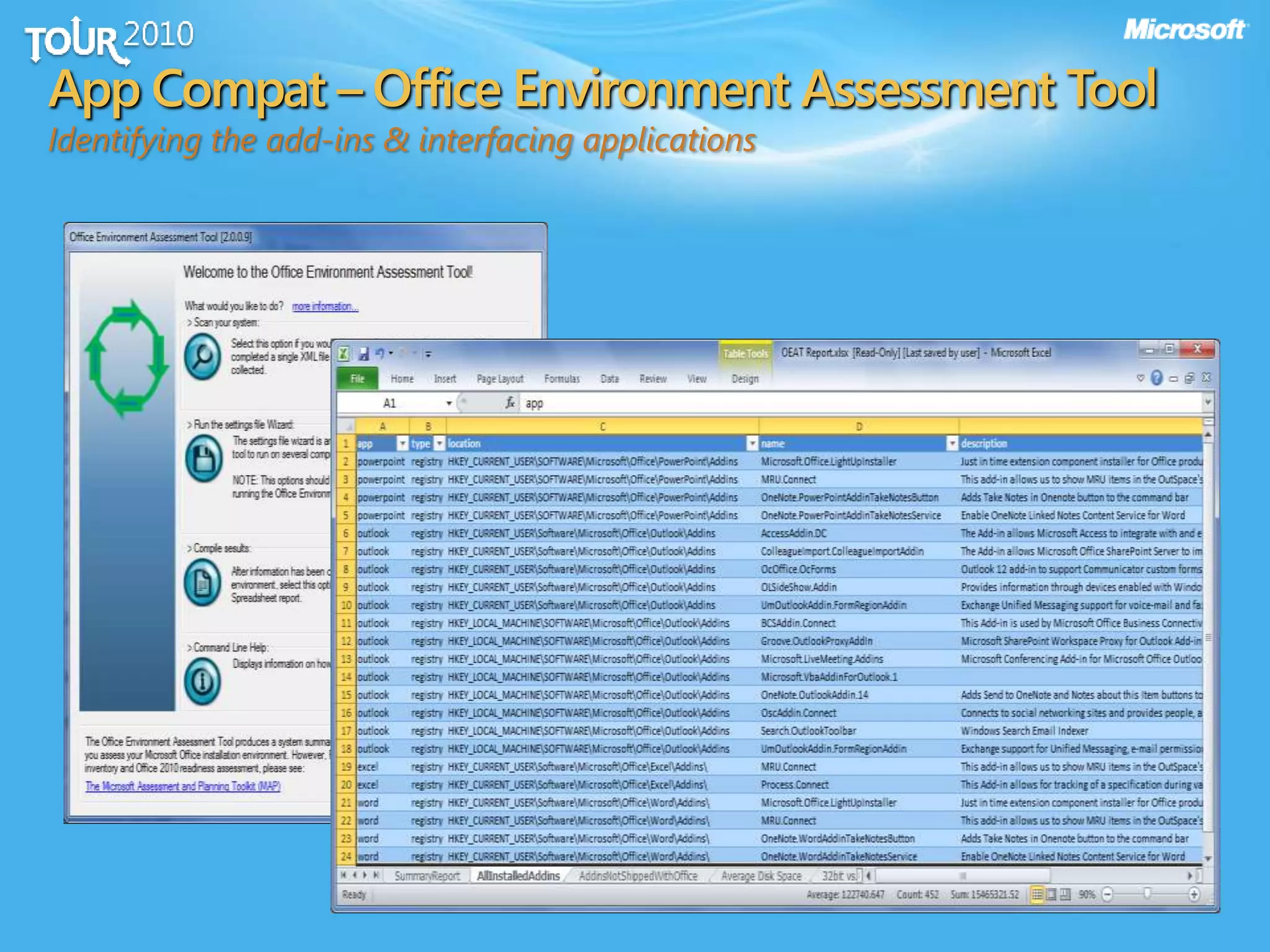This screenshot has width=1270, height=952.
Task: Click the Normal view icon in status bar
Action: click(x=1037, y=894)
